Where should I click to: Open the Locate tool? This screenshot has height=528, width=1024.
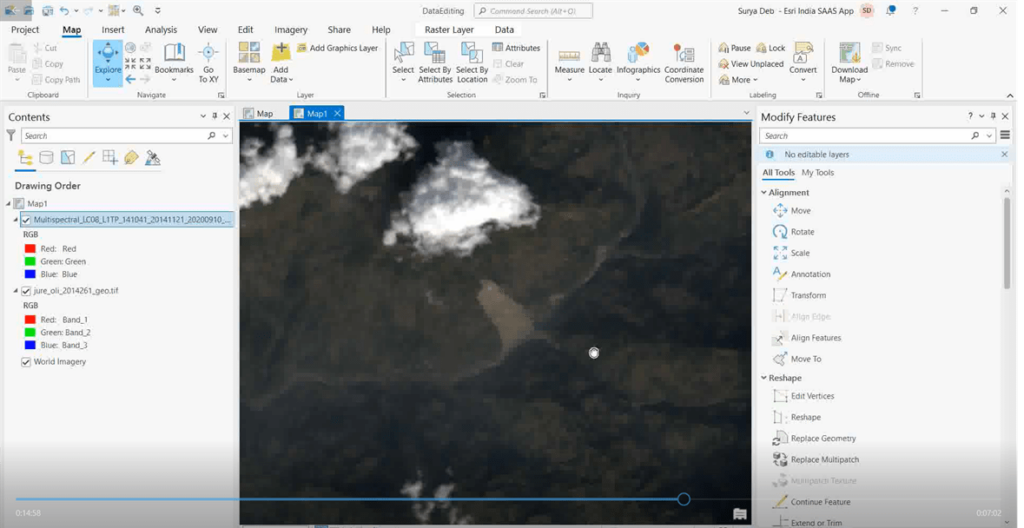tap(600, 63)
